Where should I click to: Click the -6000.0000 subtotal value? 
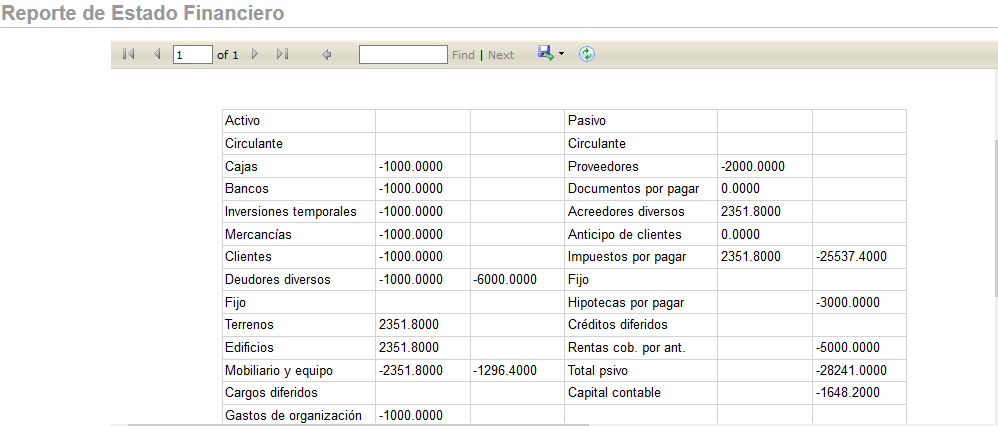[x=505, y=280]
